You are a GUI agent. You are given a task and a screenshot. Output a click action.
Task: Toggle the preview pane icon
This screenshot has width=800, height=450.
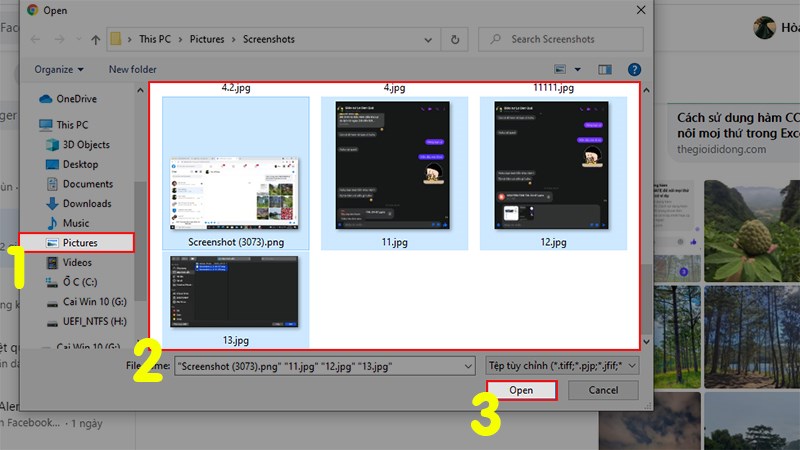pyautogui.click(x=605, y=69)
